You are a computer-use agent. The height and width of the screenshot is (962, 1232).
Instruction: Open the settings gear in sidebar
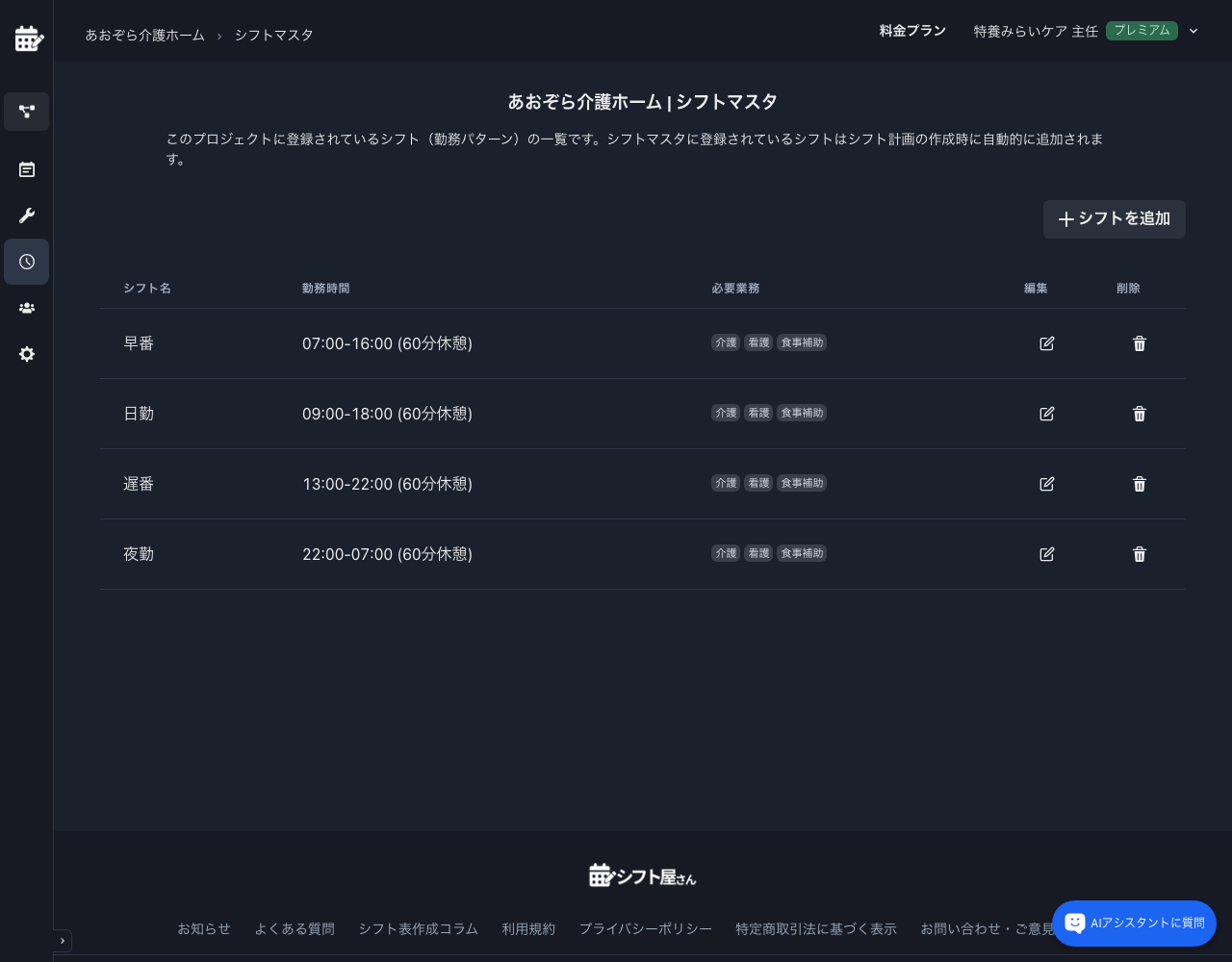pyautogui.click(x=26, y=354)
